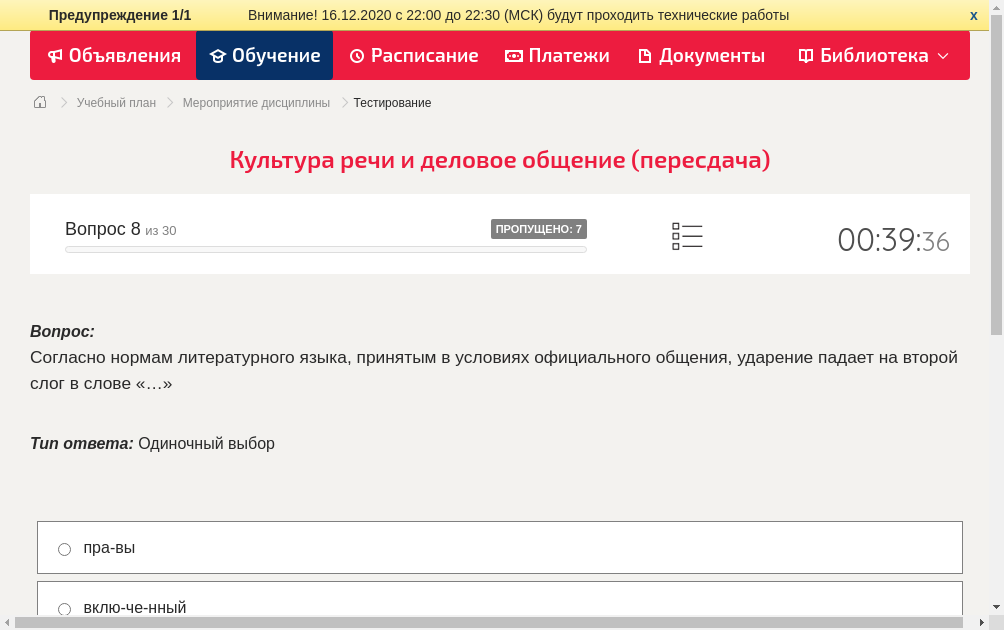The height and width of the screenshot is (630, 1004).
Task: Open the Мероприятие дисциплины breadcrumb level
Action: tap(256, 102)
